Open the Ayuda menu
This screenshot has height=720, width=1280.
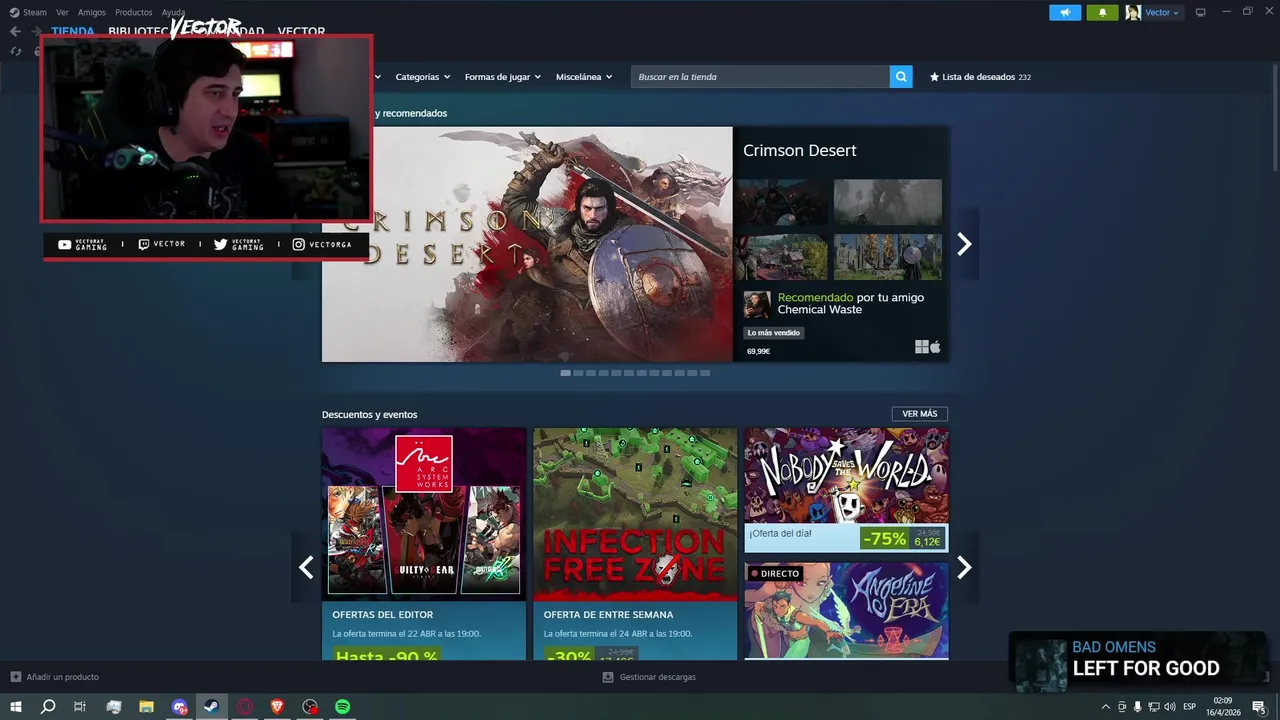[x=173, y=13]
